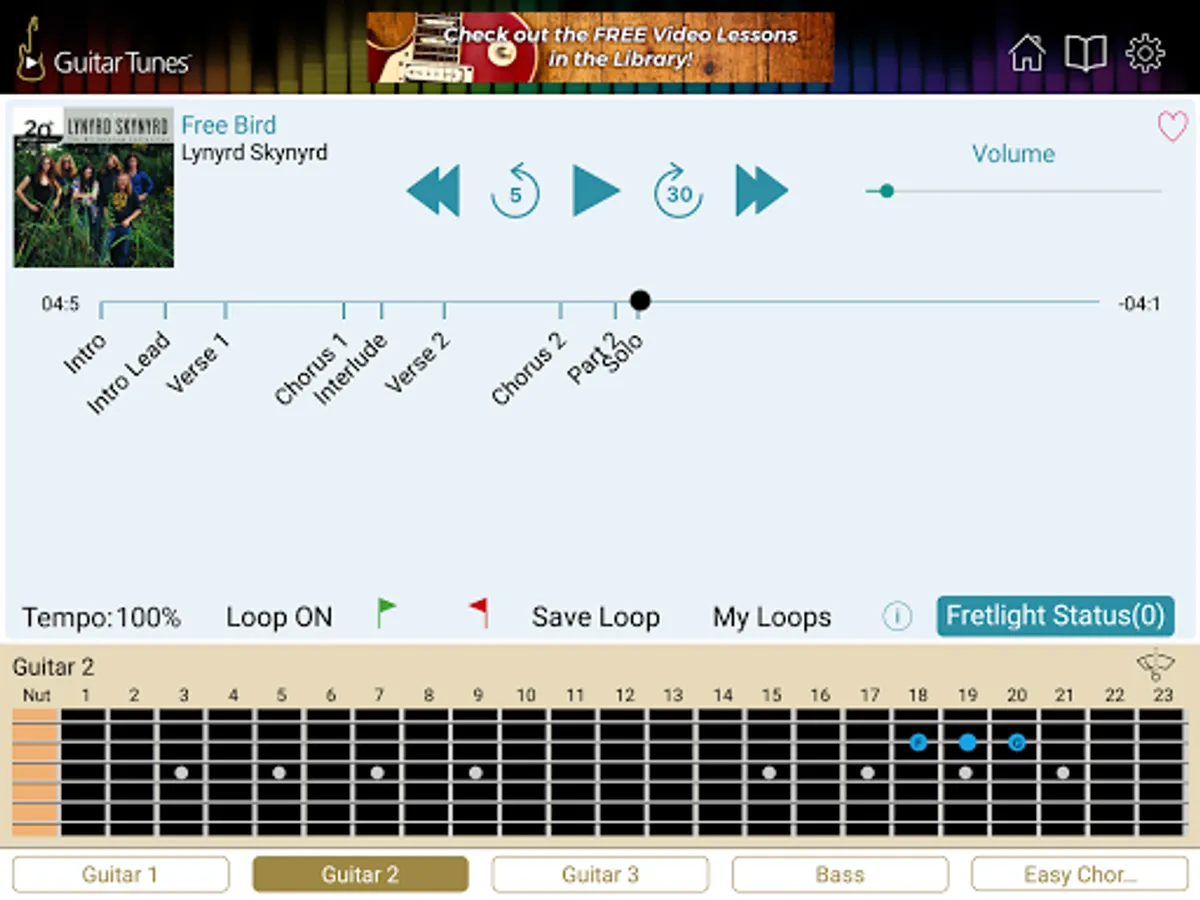Open the free video lessons banner
The height and width of the screenshot is (900, 1200).
click(x=600, y=47)
